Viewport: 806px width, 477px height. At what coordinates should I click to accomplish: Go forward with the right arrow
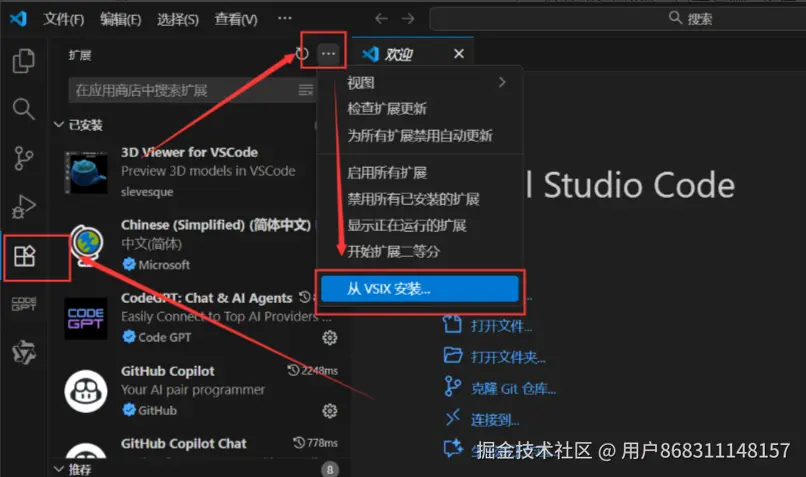[408, 19]
